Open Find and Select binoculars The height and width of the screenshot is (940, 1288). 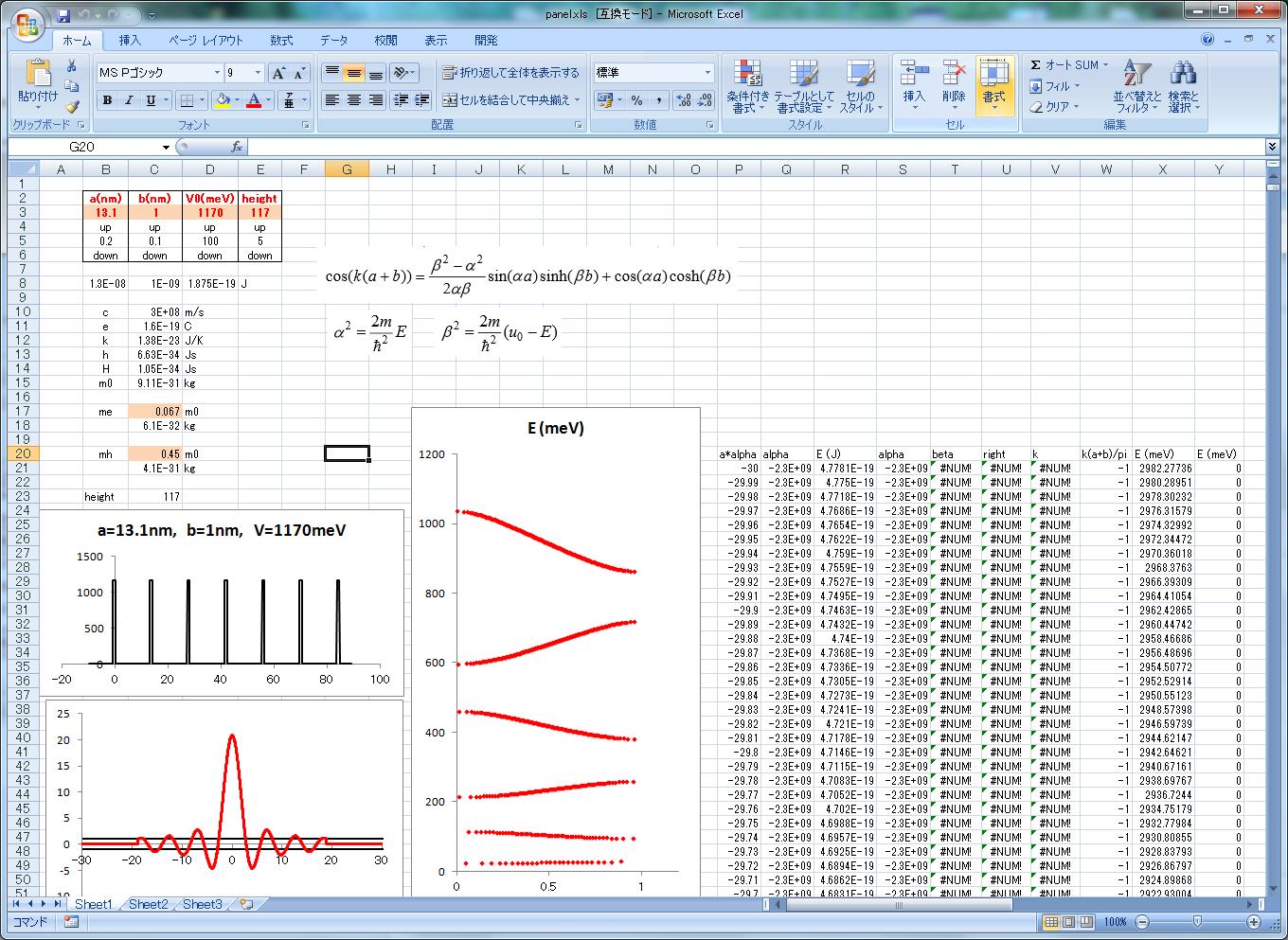pyautogui.click(x=1183, y=87)
